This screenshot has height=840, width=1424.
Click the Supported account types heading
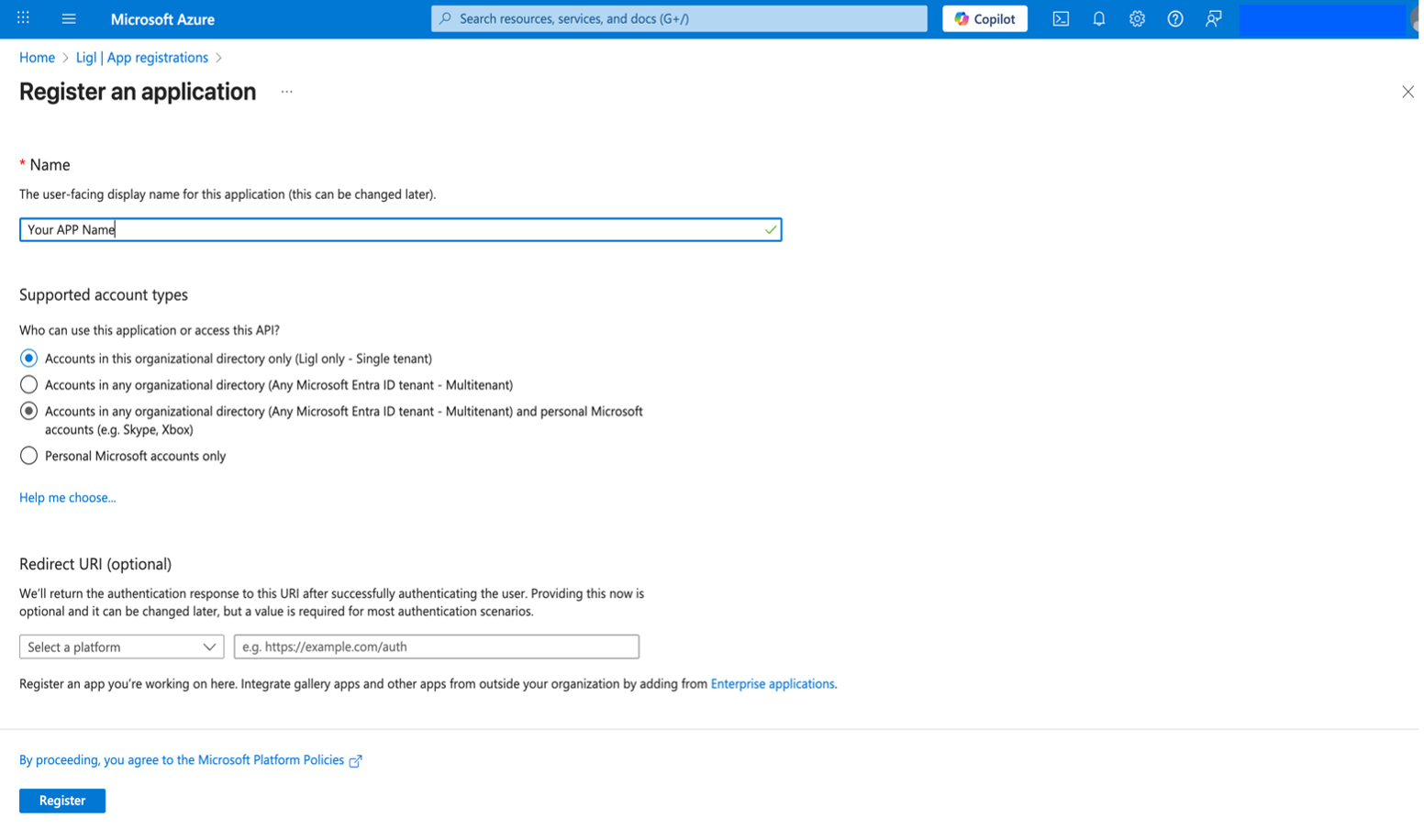(104, 294)
